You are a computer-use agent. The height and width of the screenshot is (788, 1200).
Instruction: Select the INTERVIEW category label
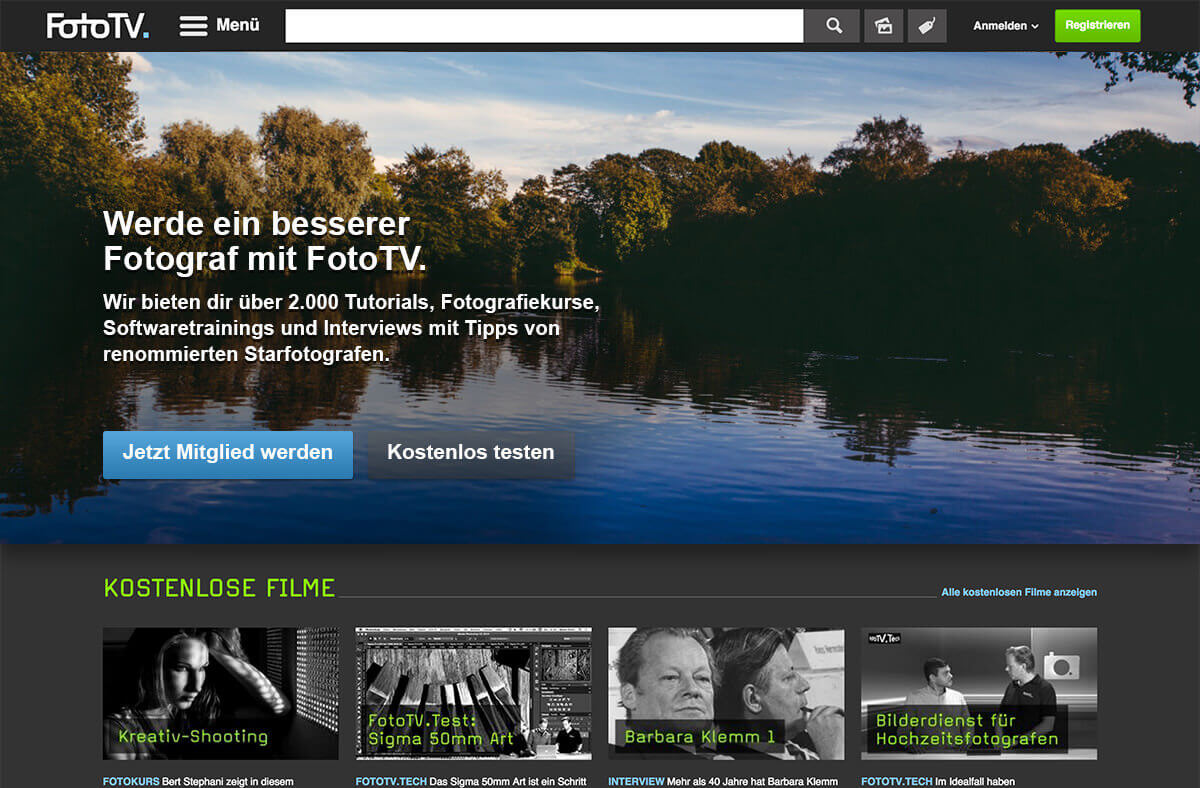tap(636, 781)
